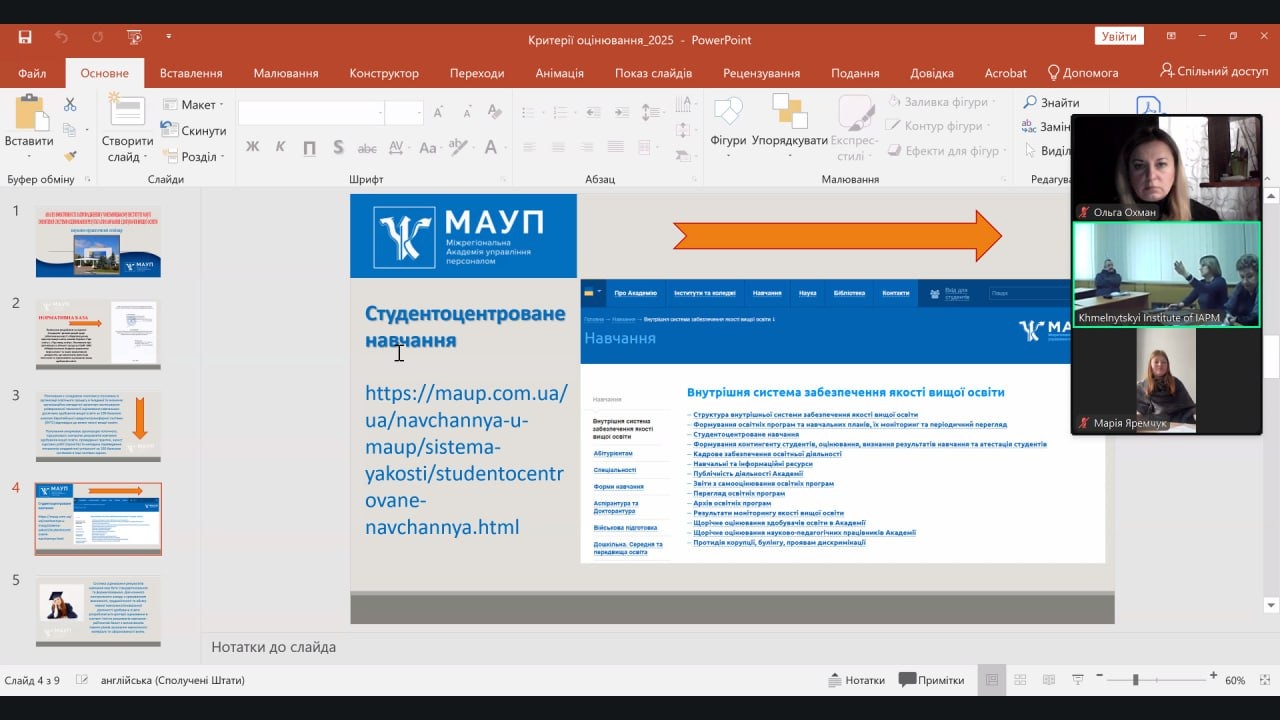Open the Вставлення ribbon tab
Image resolution: width=1280 pixels, height=720 pixels.
(x=191, y=73)
